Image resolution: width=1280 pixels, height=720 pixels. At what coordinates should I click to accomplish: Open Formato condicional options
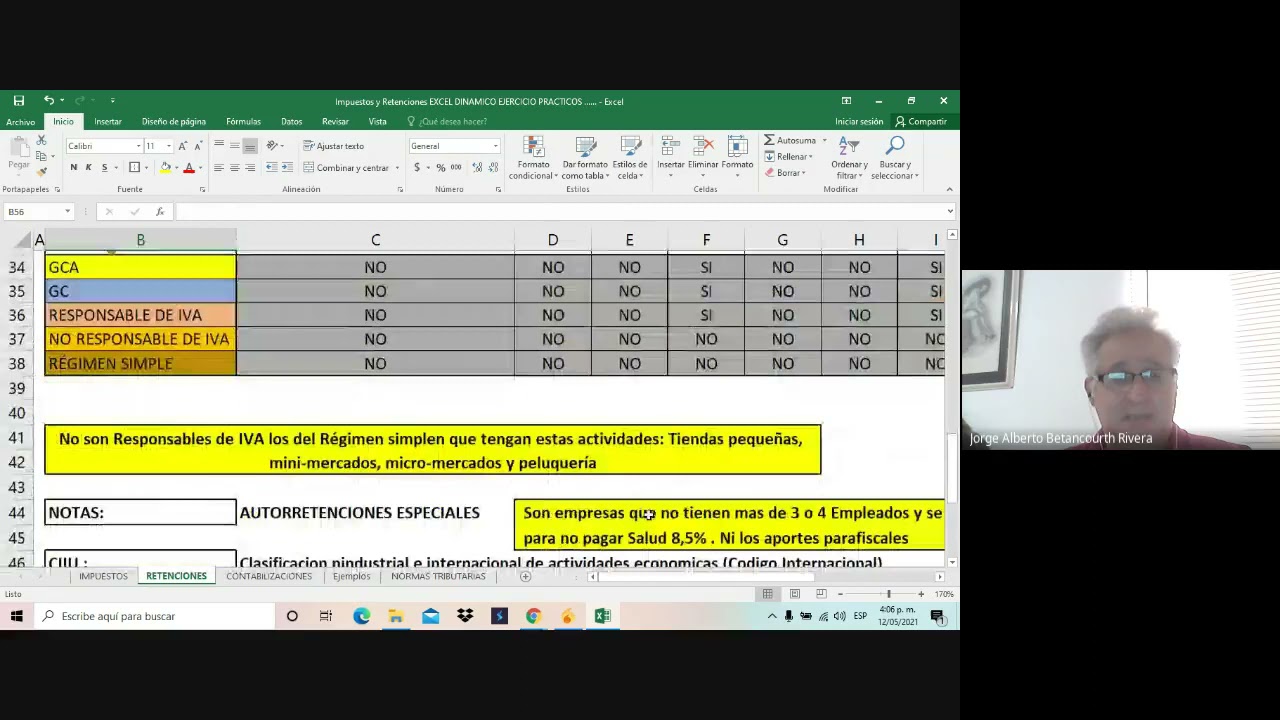coord(533,159)
